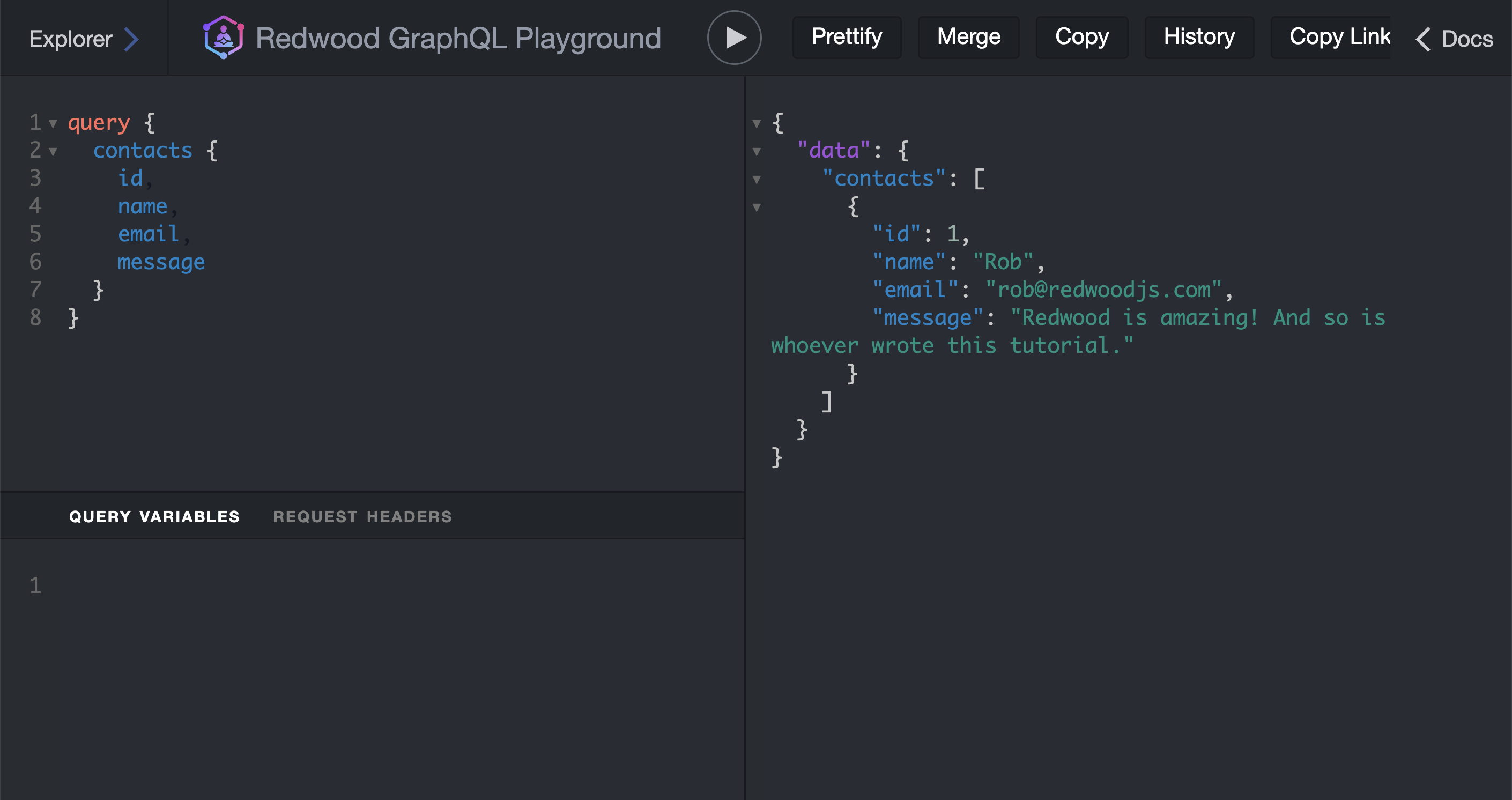The width and height of the screenshot is (1512, 800).
Task: Click the Prettify button
Action: point(847,37)
